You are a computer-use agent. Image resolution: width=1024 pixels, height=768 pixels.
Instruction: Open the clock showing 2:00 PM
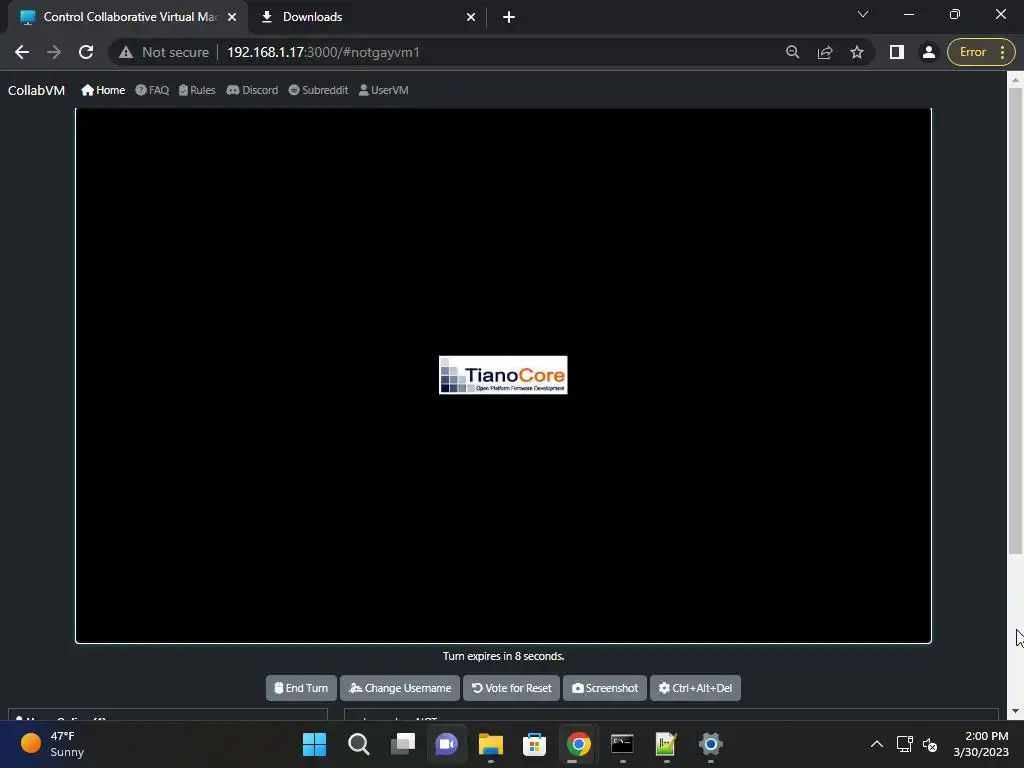(x=981, y=744)
